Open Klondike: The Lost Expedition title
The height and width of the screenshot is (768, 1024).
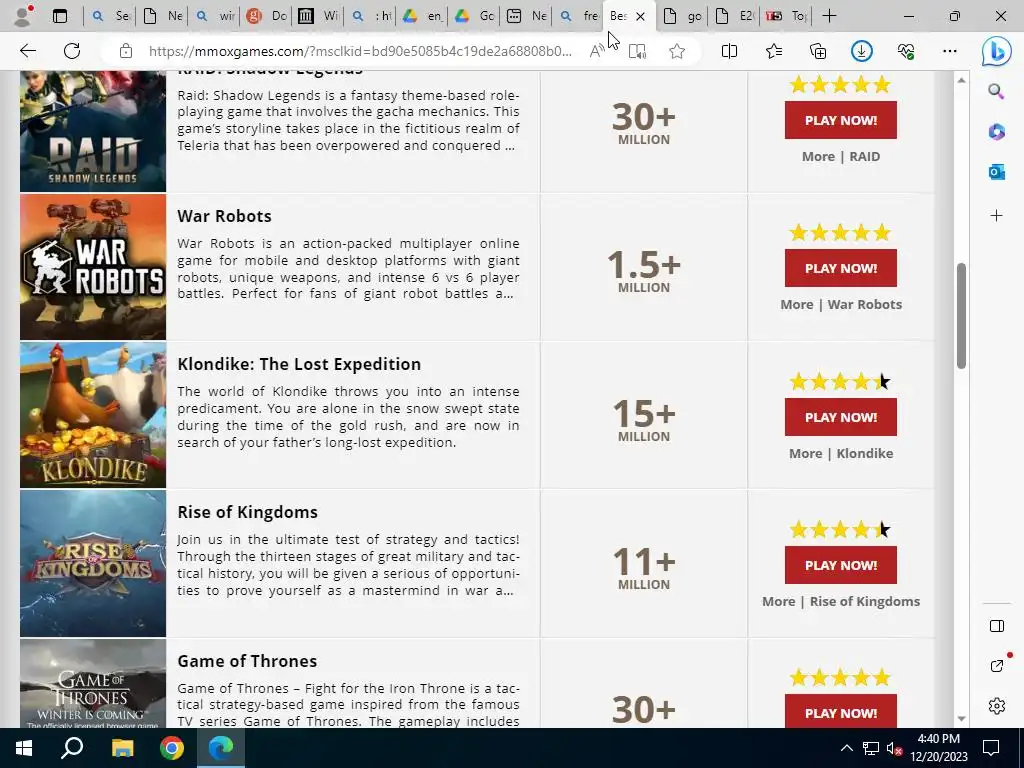[x=299, y=364]
